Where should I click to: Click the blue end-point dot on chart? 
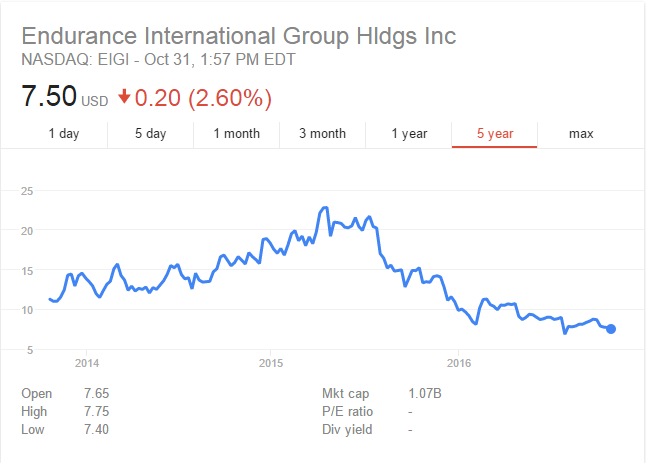click(x=611, y=329)
